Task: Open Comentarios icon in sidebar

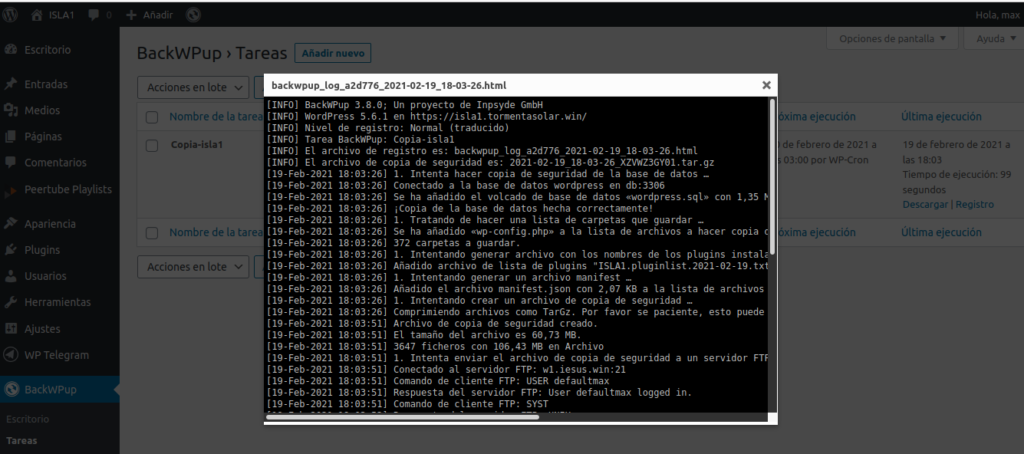Action: 10,163
